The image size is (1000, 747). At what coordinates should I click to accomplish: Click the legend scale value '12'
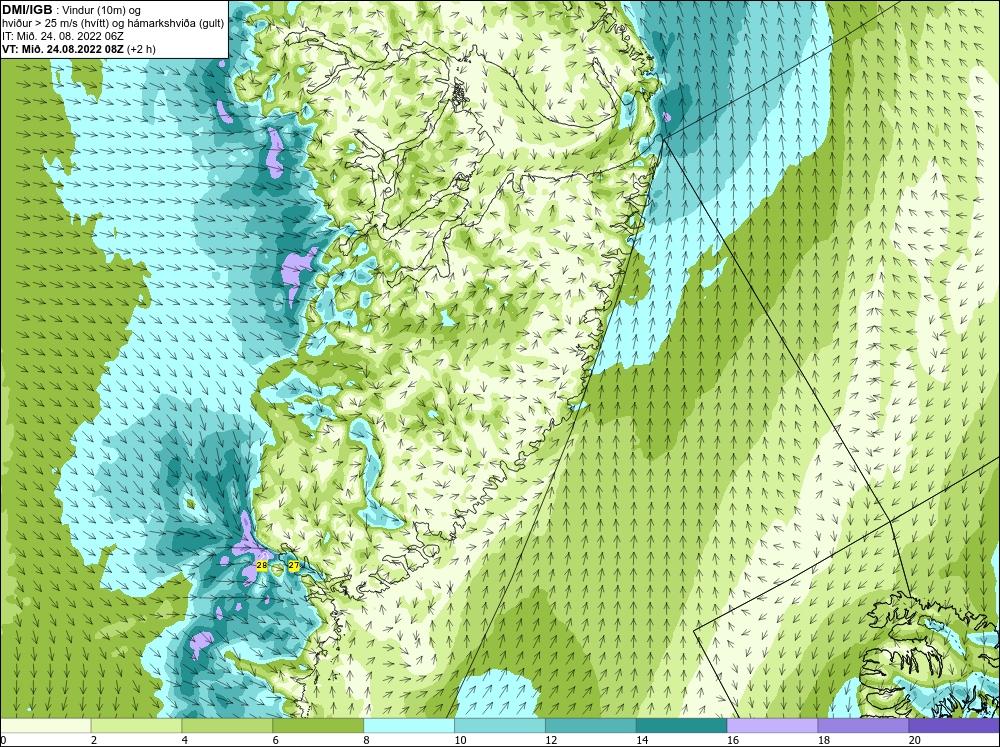[551, 740]
